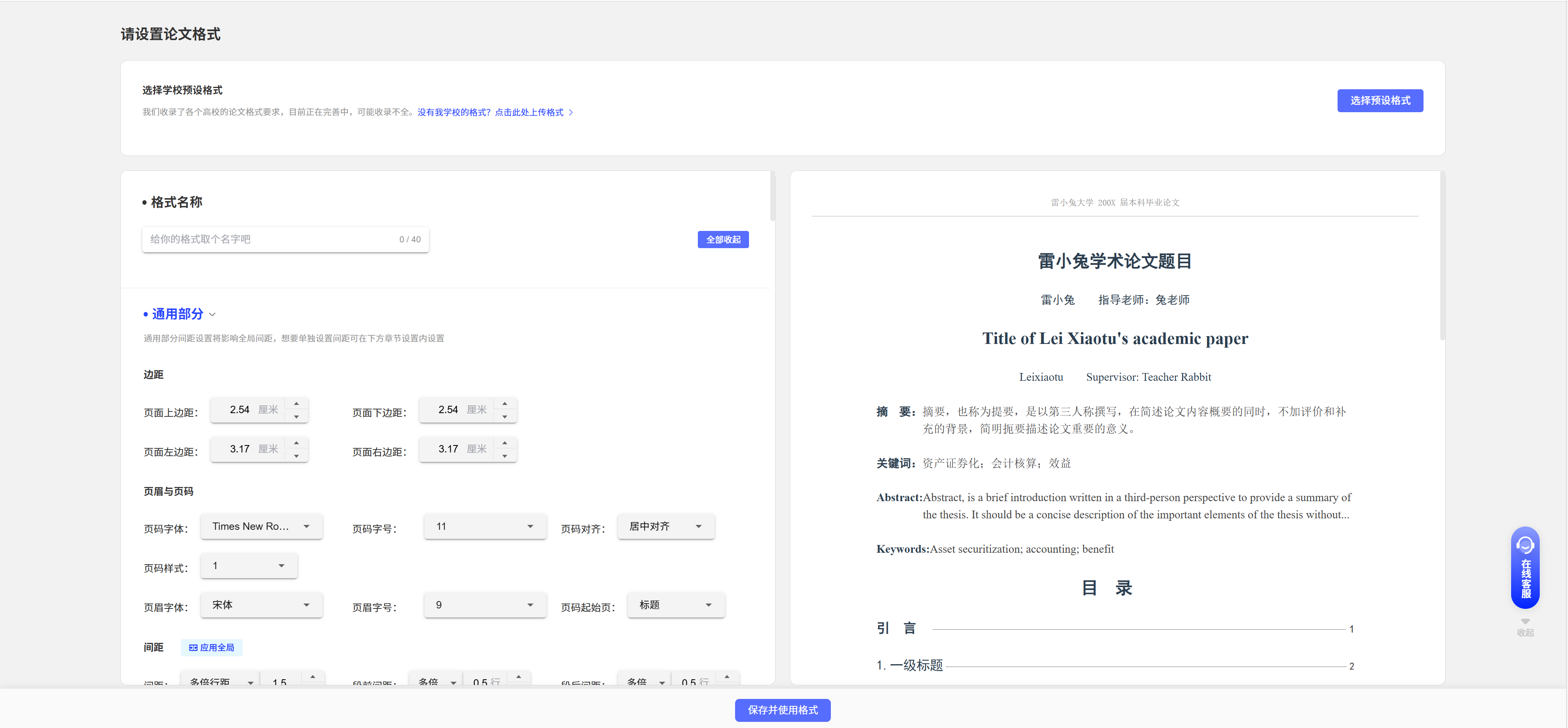Image resolution: width=1568 pixels, height=728 pixels.
Task: Click the 应用全局 apply-global button
Action: [211, 648]
